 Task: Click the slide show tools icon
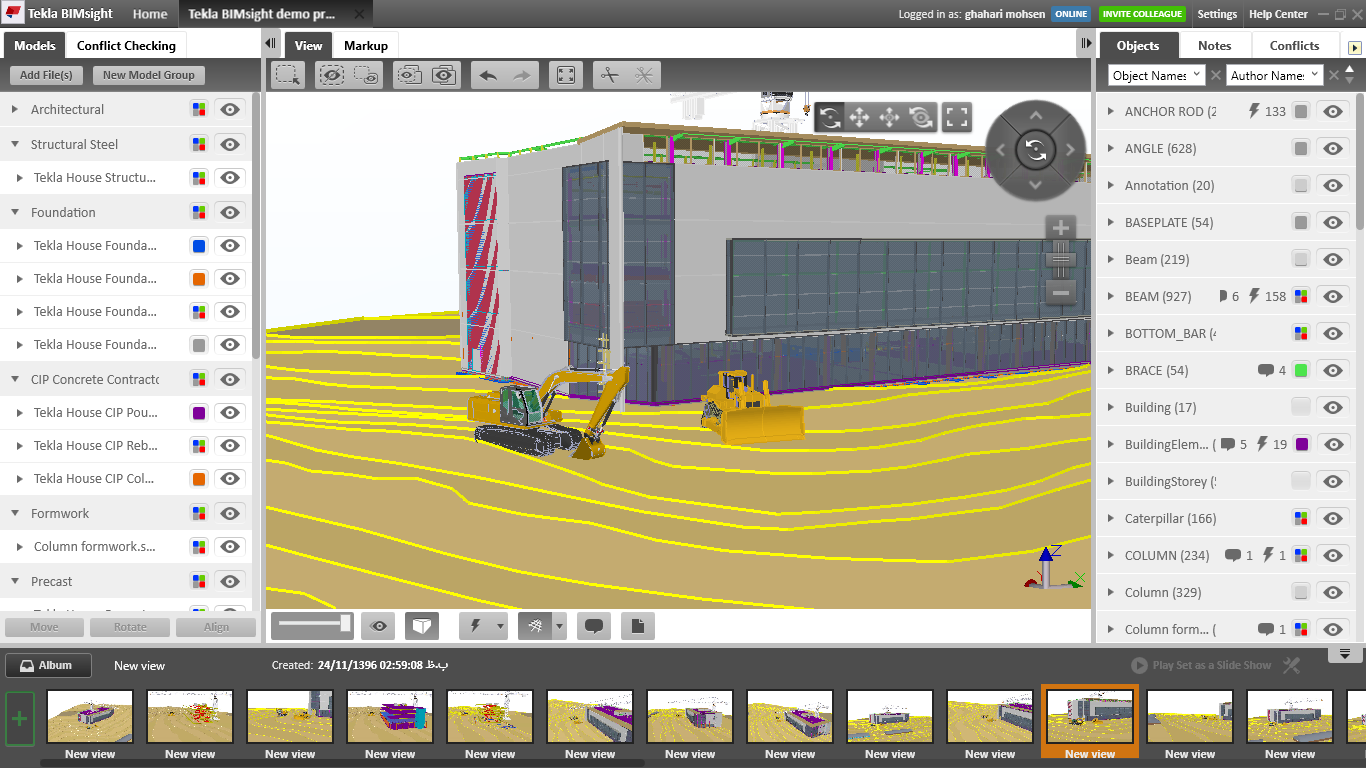point(1291,665)
